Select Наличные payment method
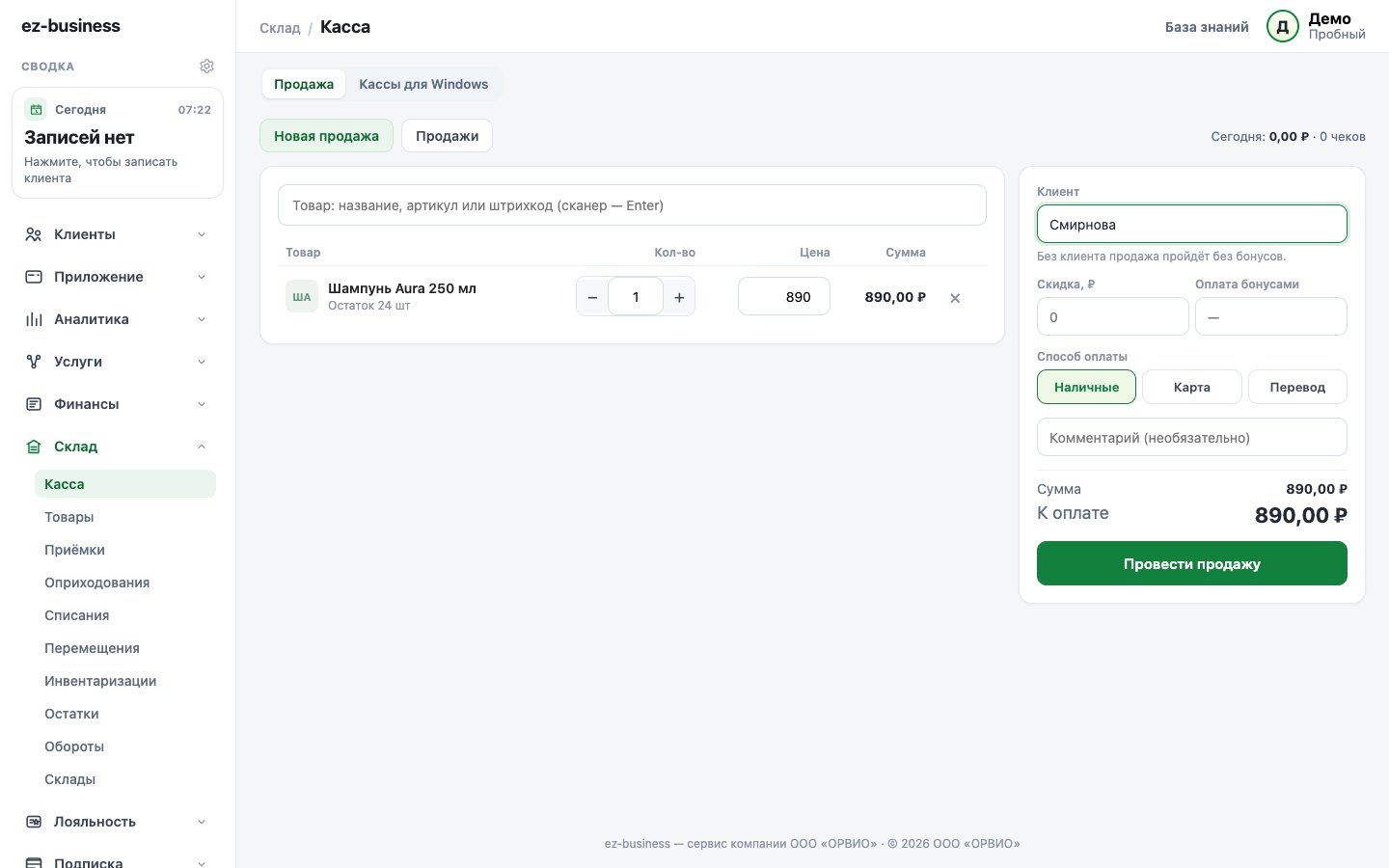This screenshot has height=868, width=1389. (x=1086, y=387)
